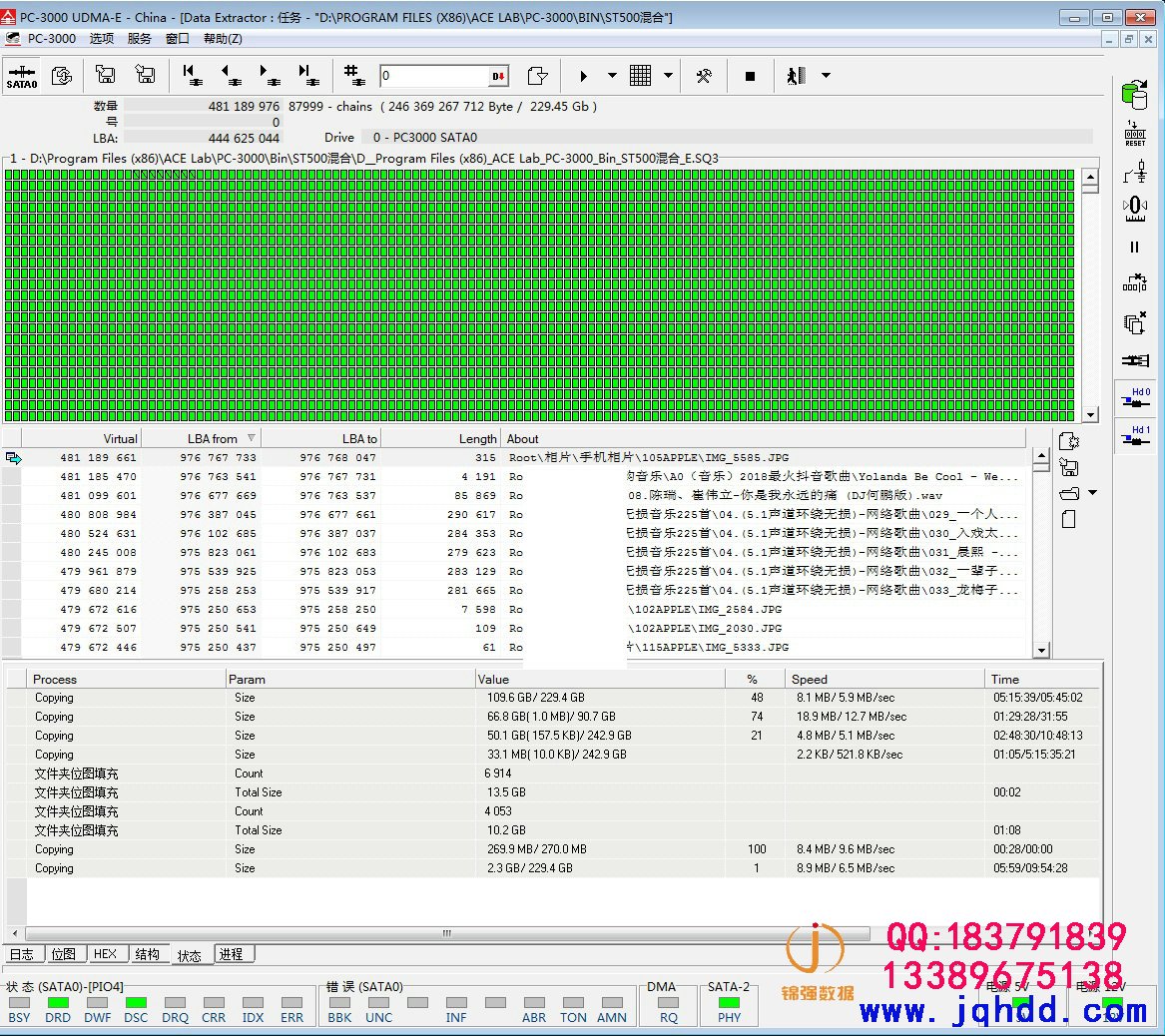The height and width of the screenshot is (1036, 1165).
Task: Click sort arrow on LBA from column
Action: coord(252,438)
